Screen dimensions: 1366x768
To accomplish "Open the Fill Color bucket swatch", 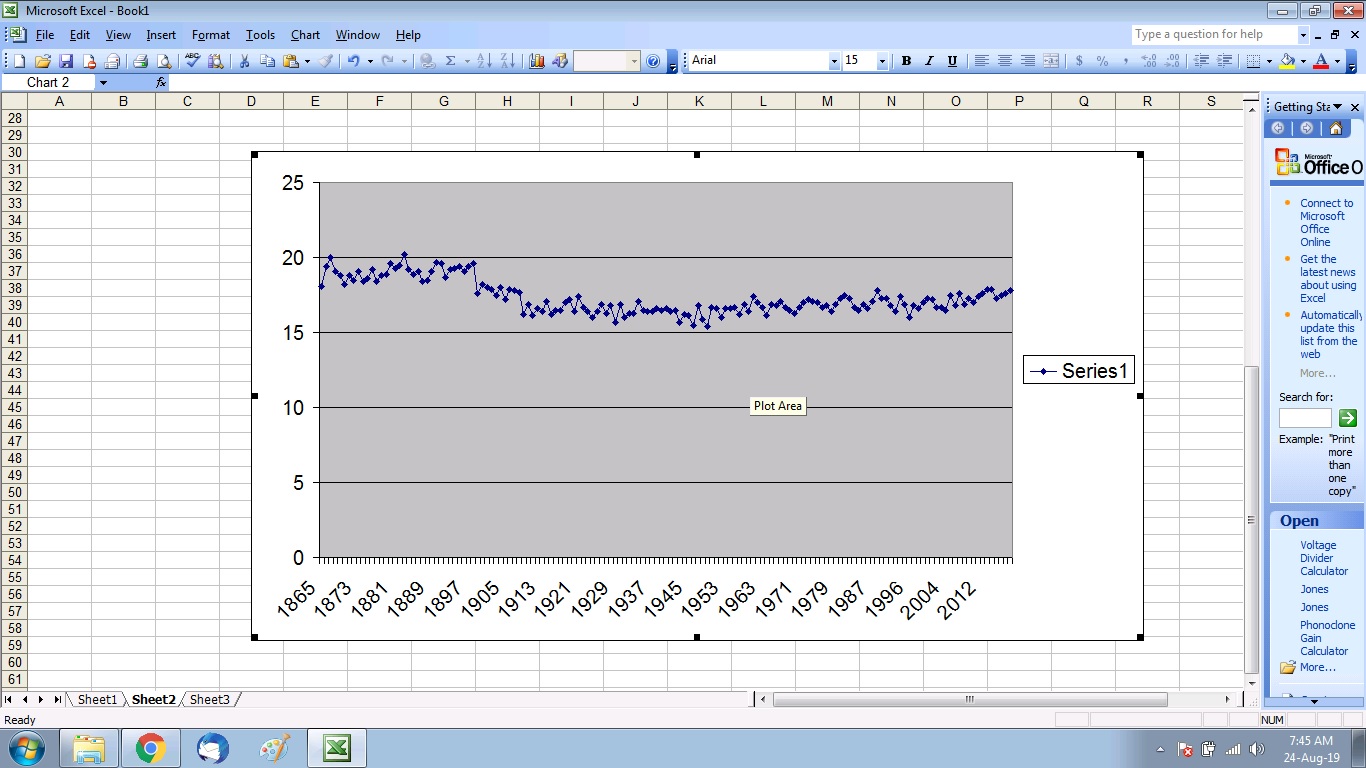I will coord(1287,61).
